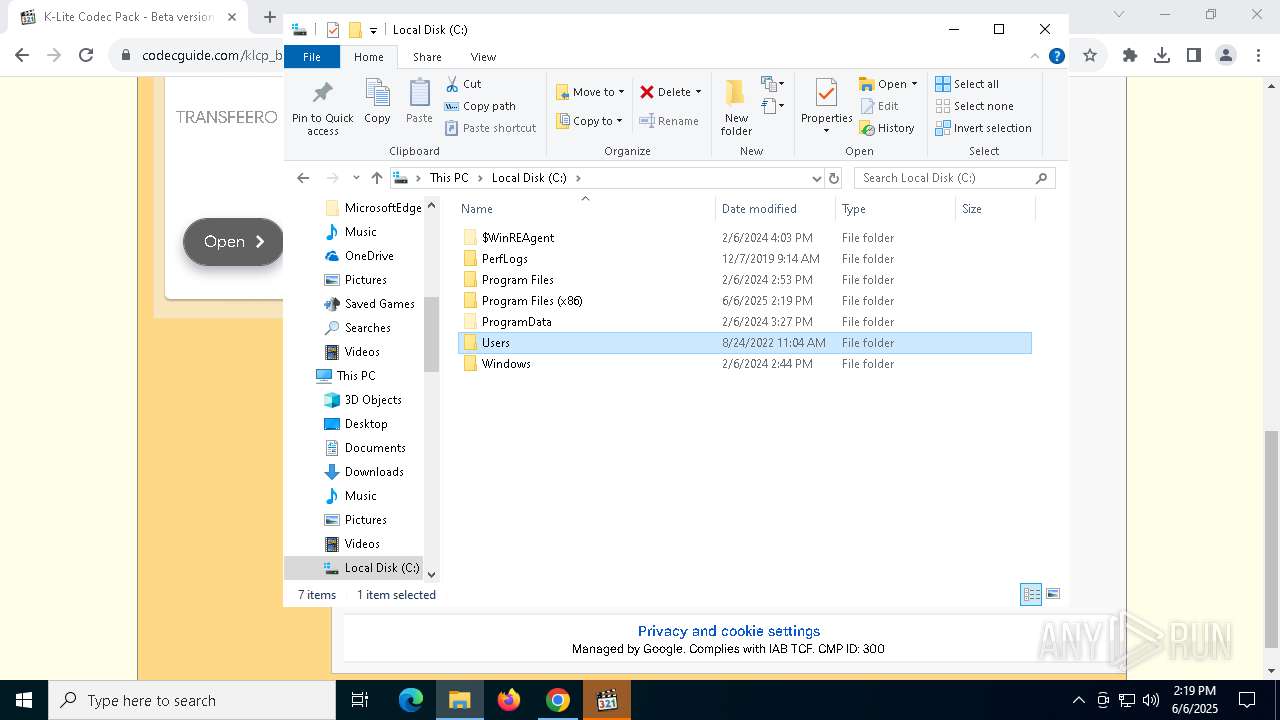Click Paste shortcut command

pos(490,128)
